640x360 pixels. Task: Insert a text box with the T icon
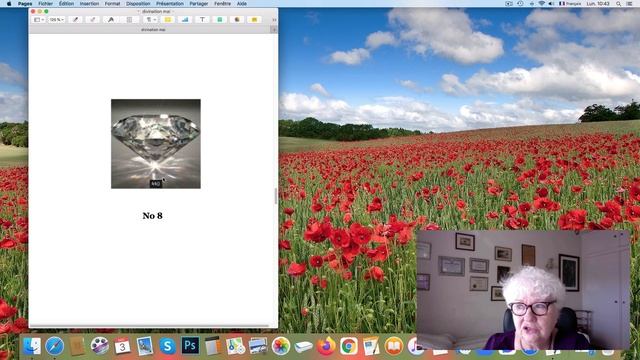pyautogui.click(x=202, y=20)
